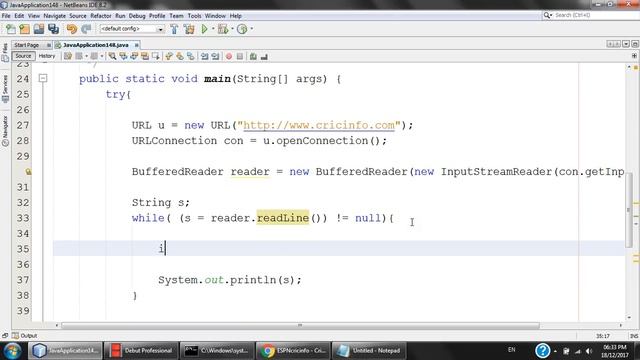
Task: Click the Find Next Occurrence icon
Action: click(x=134, y=56)
